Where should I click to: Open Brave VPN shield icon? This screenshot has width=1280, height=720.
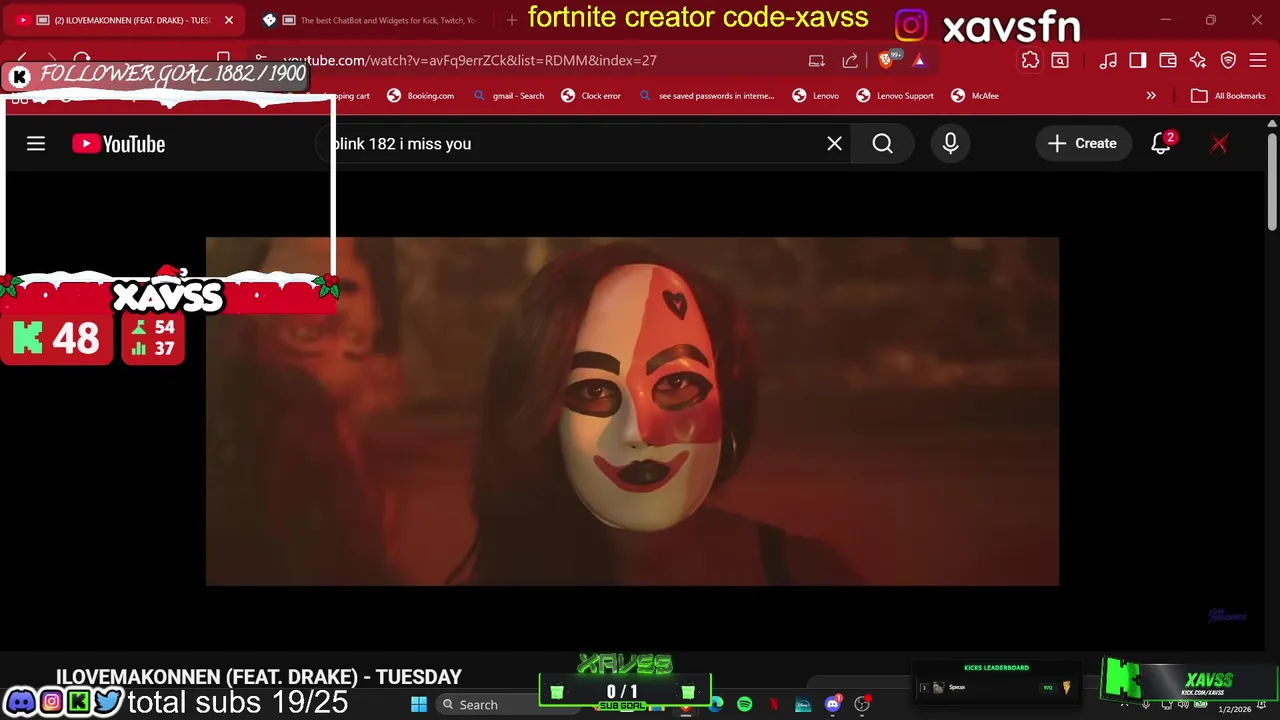(1228, 61)
